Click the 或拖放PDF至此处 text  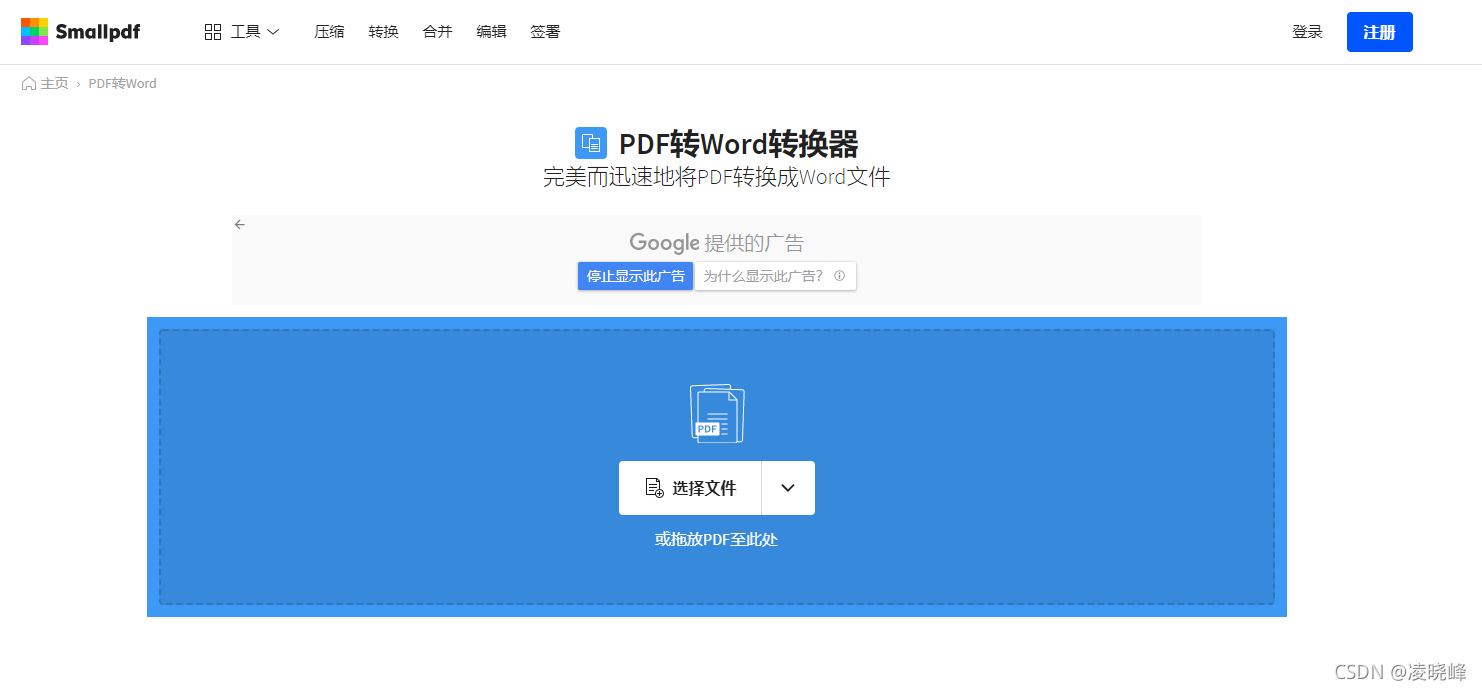pyautogui.click(x=716, y=540)
